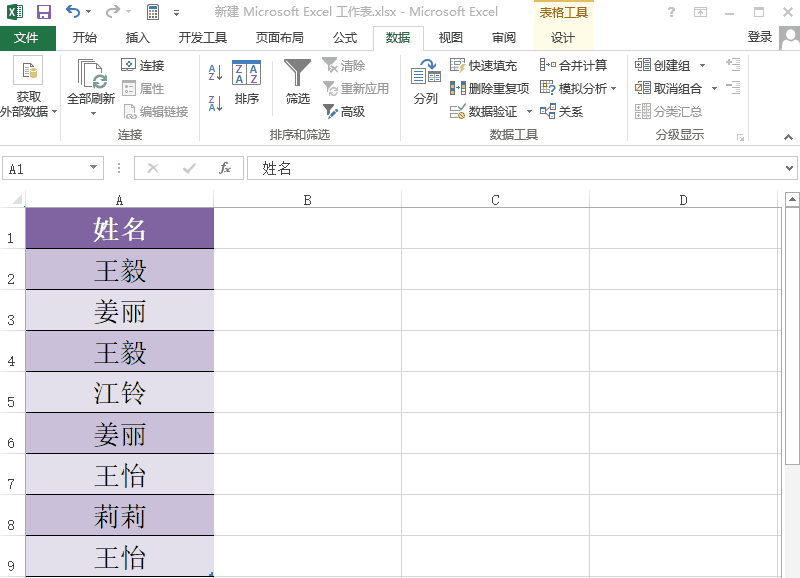The image size is (800, 578).
Task: Open ribbon display options button
Action: 701,12
